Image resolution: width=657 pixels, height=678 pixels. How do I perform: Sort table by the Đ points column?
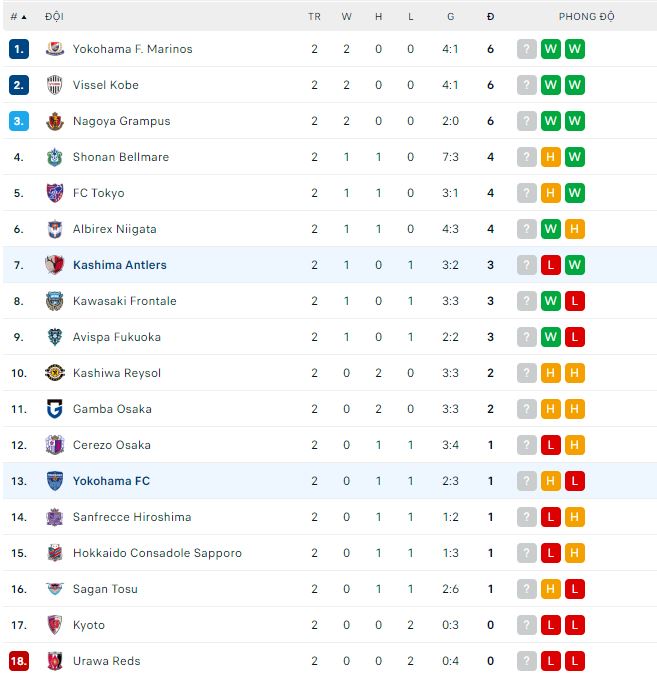coord(490,17)
